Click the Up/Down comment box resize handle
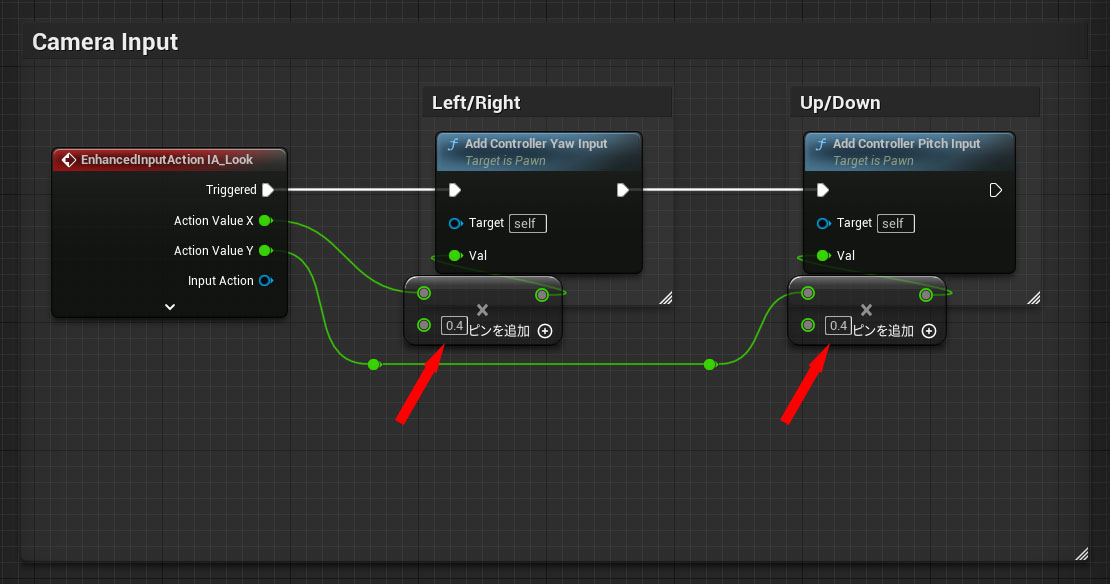The height and width of the screenshot is (584, 1110). point(1034,298)
